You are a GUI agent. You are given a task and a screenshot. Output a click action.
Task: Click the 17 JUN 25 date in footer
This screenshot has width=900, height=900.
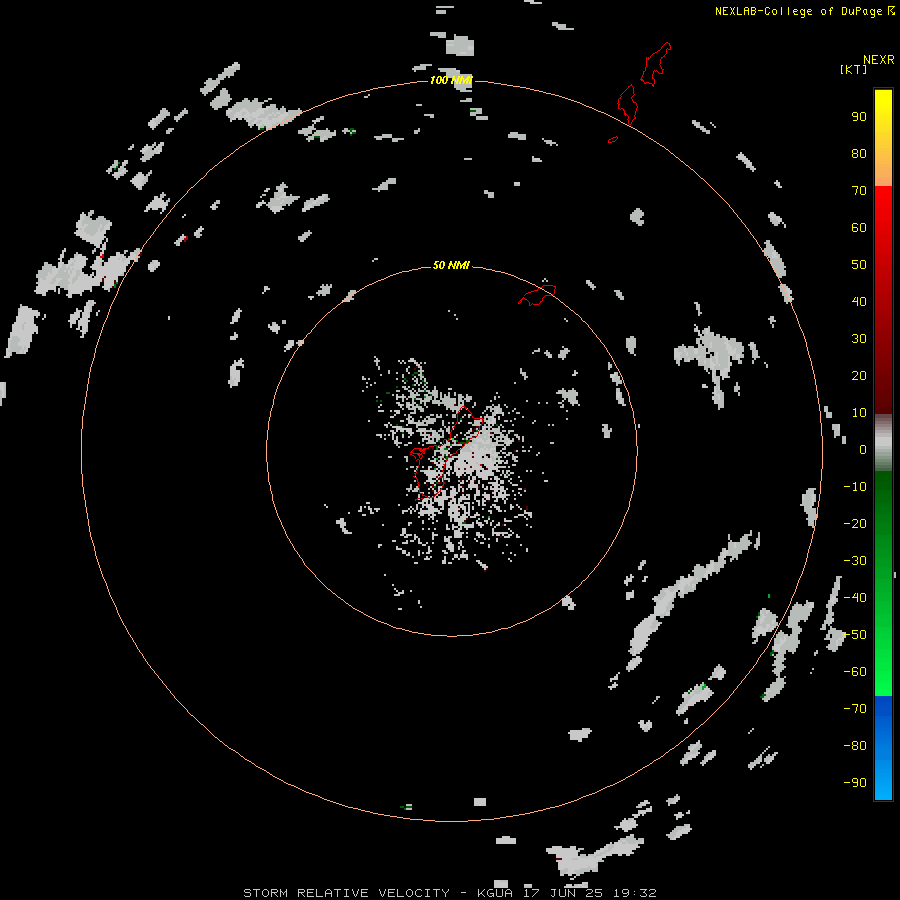[x=564, y=893]
